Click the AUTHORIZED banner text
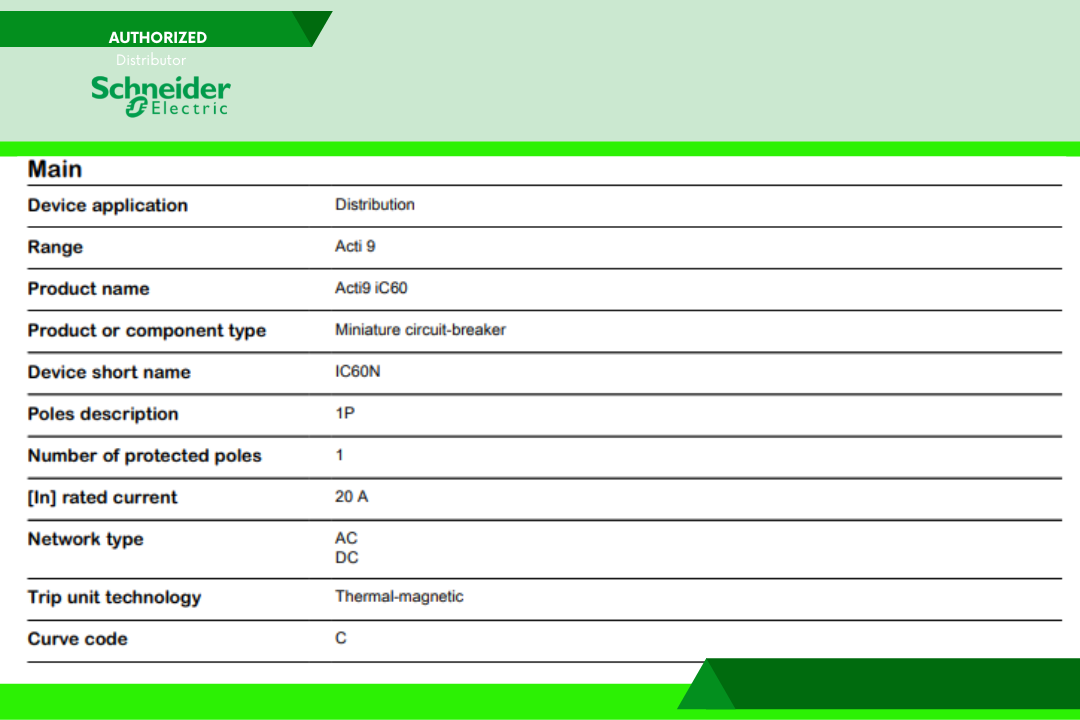Viewport: 1080px width, 720px height. (x=158, y=37)
